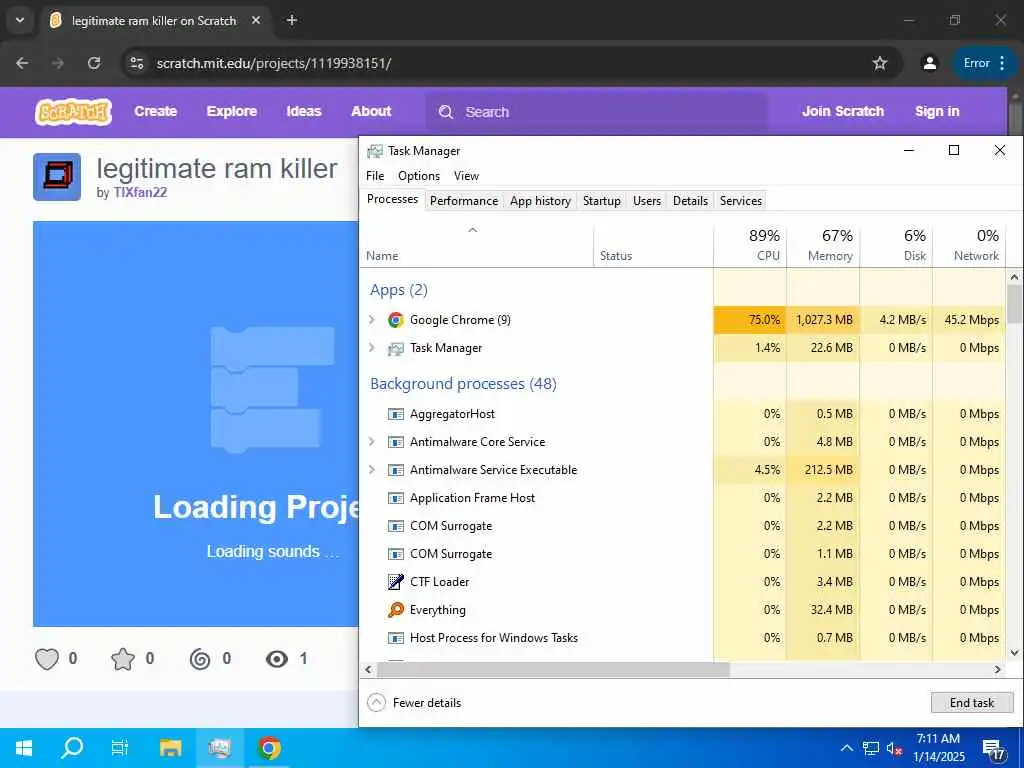This screenshot has height=768, width=1024.
Task: Expand Antimalware Service Executable
Action: (x=372, y=470)
